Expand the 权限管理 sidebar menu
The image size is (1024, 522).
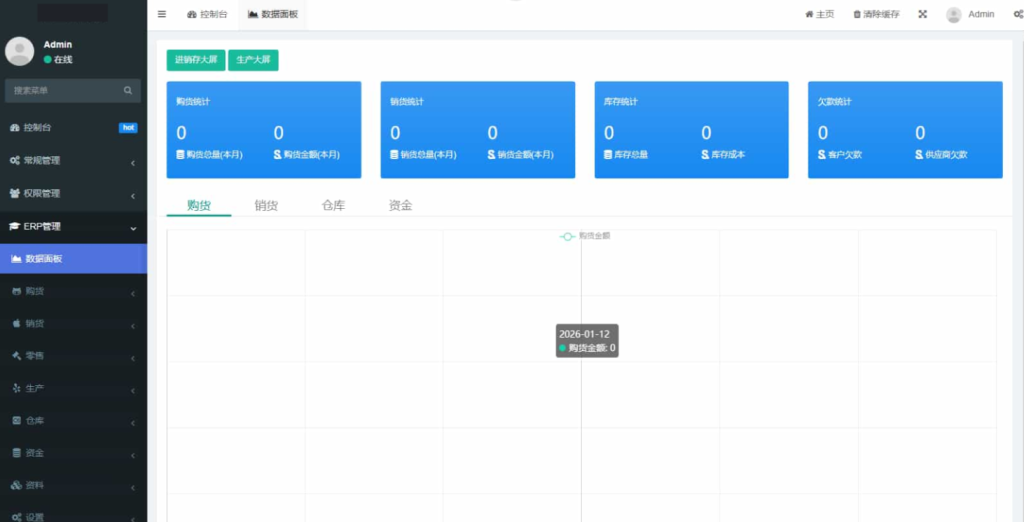coord(73,193)
